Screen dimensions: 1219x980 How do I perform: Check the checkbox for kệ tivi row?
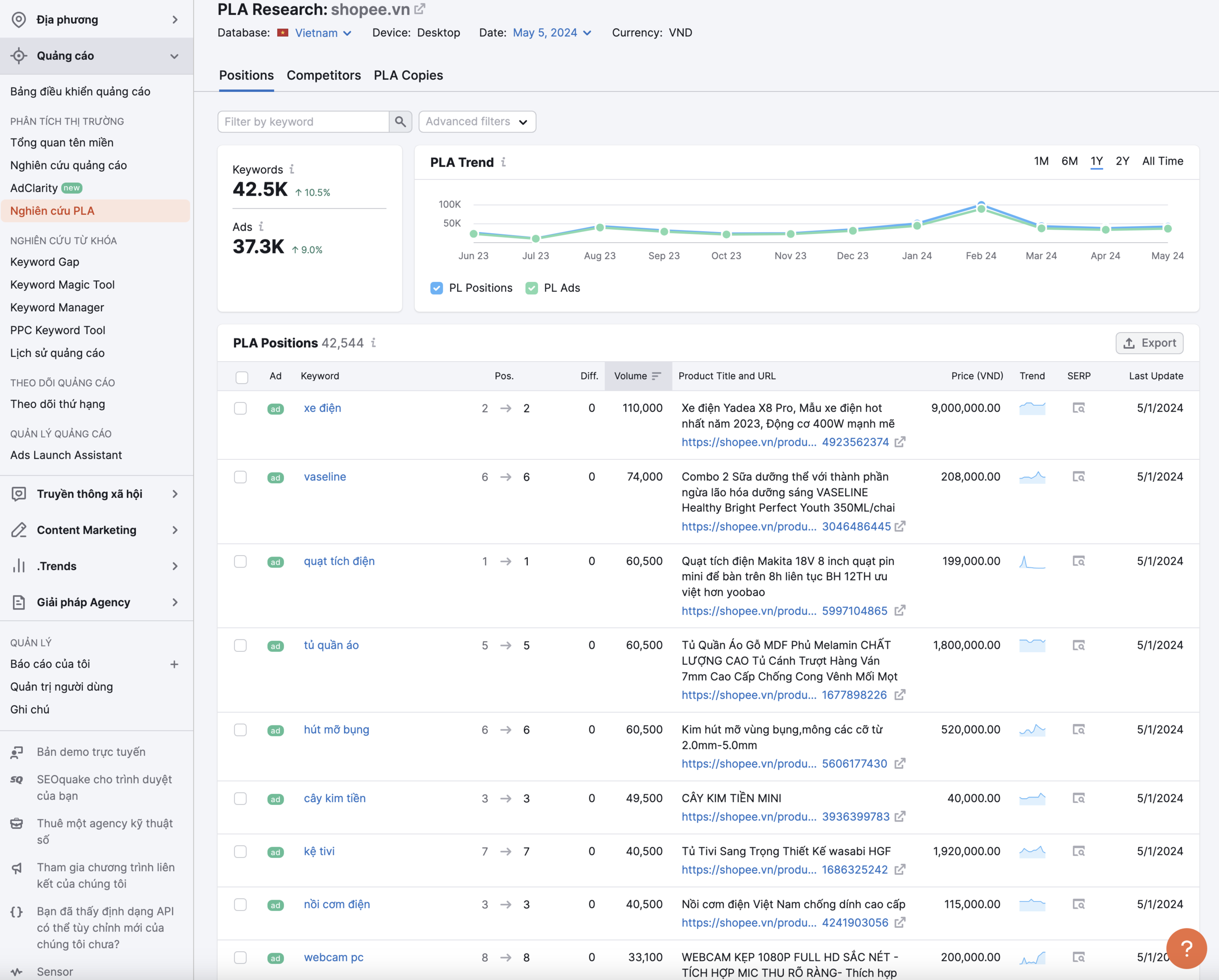point(240,852)
